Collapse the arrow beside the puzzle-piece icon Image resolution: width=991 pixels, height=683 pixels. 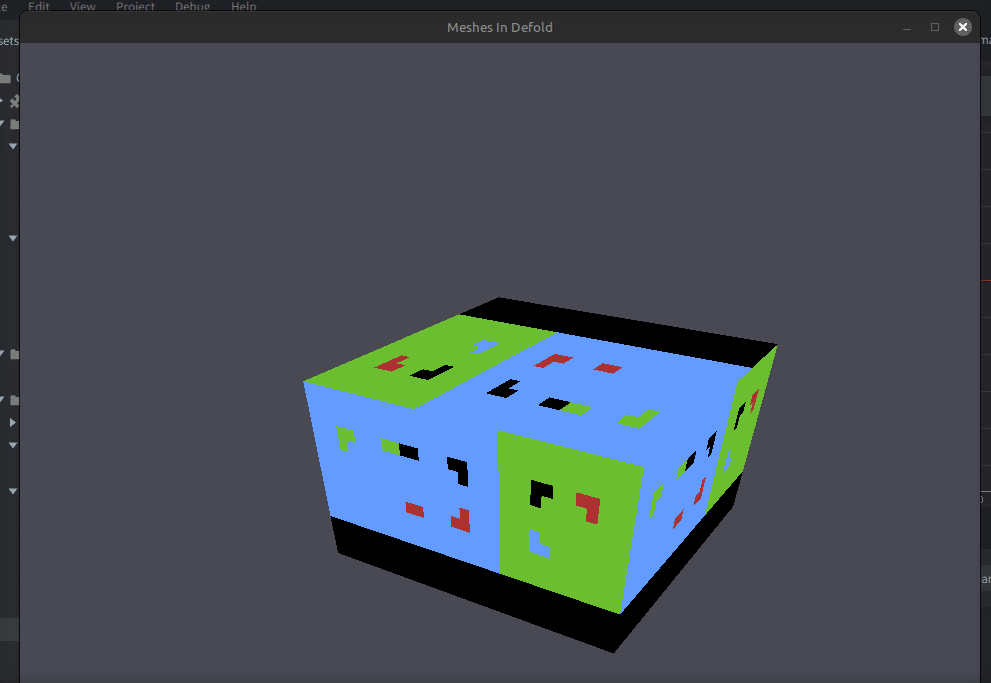tap(3, 101)
